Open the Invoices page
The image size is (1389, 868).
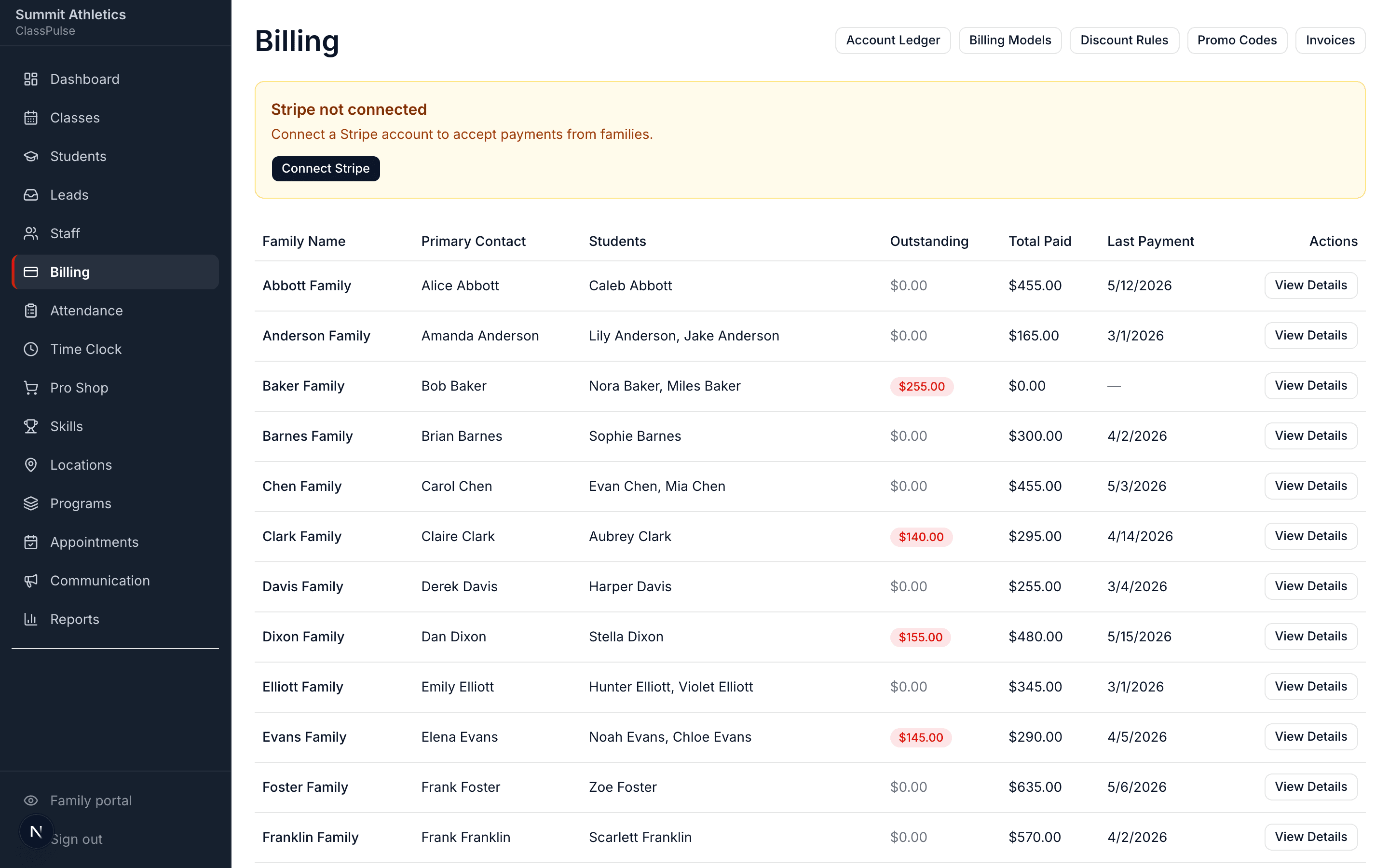[1330, 40]
